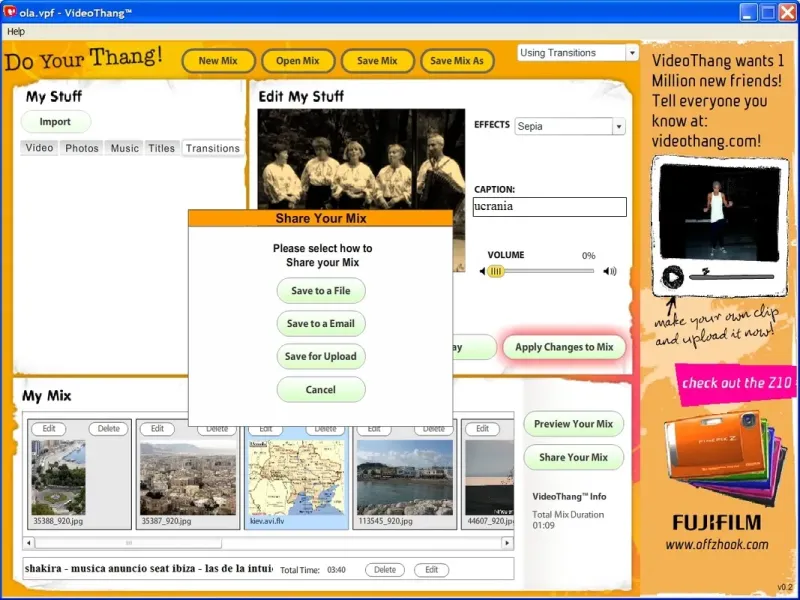The image size is (800, 600).
Task: Edit the 35388_920.jpg clip
Action: point(49,429)
